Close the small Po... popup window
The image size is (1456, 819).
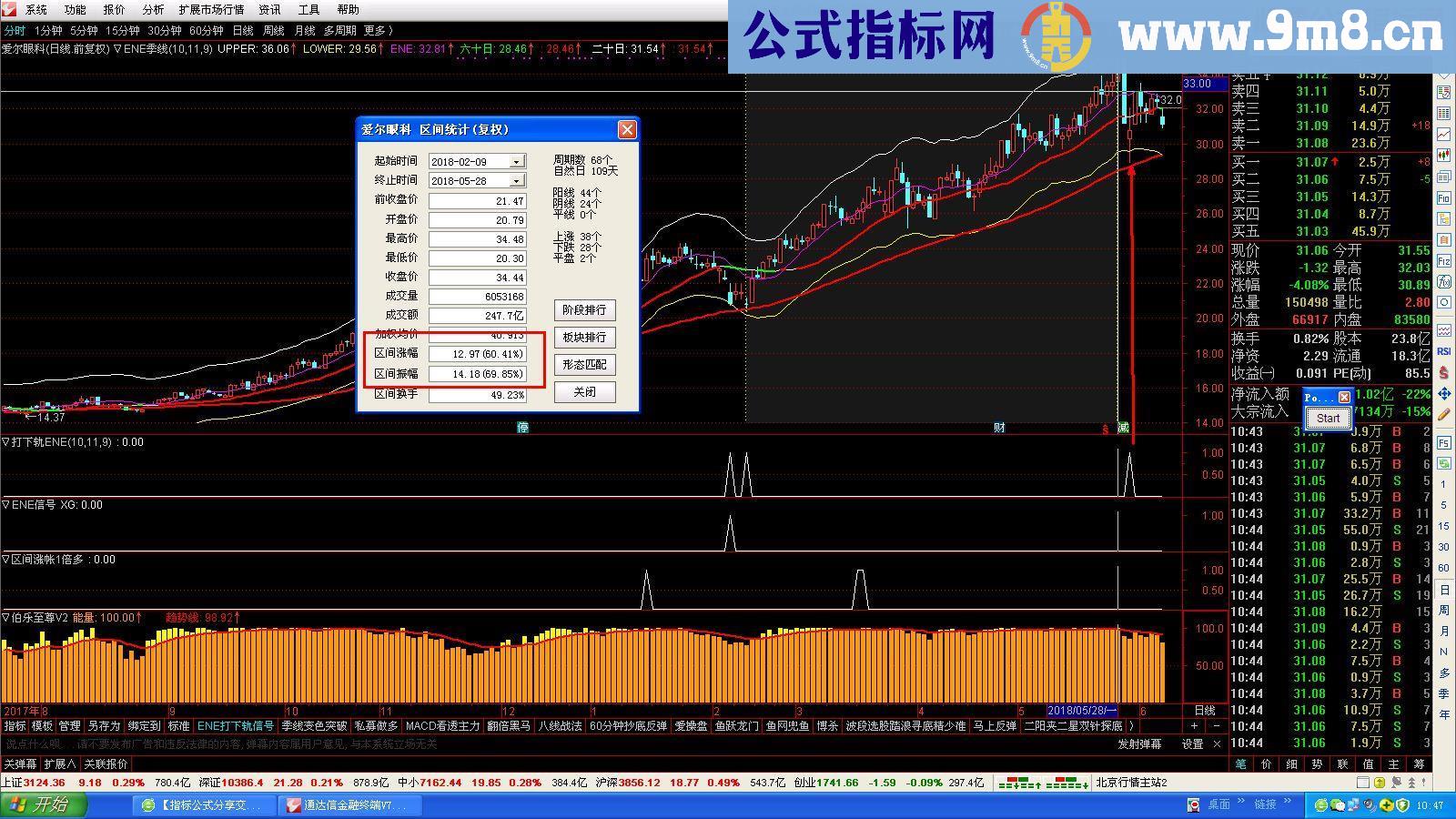(1344, 397)
